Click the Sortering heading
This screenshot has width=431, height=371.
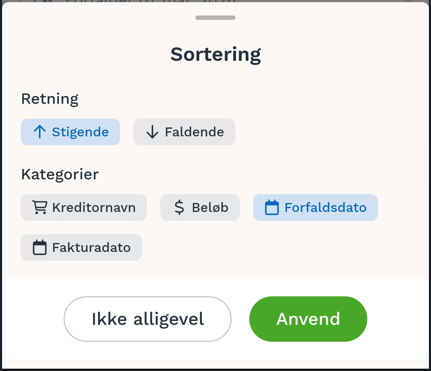coord(216,54)
